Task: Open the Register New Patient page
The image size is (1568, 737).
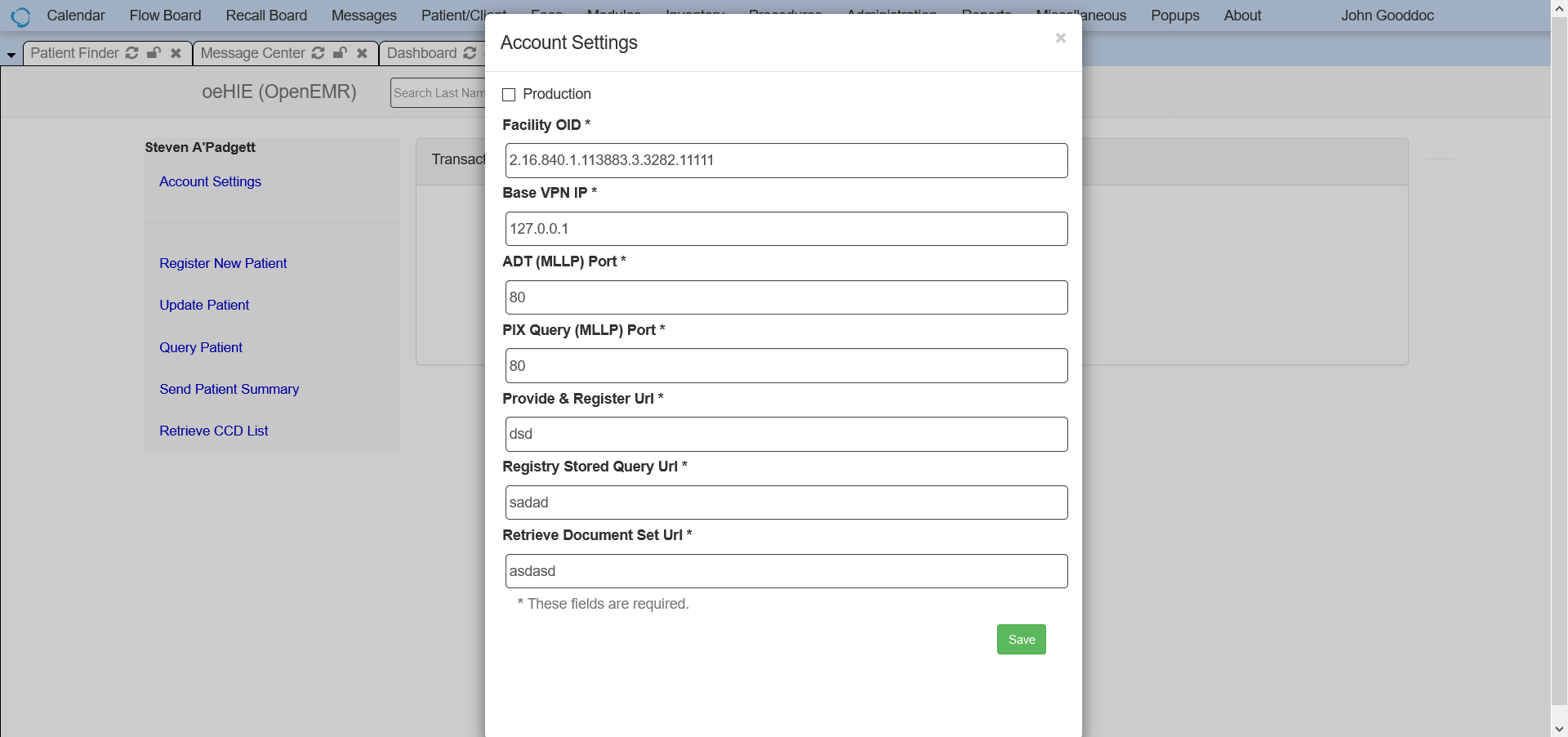Action: [223, 263]
